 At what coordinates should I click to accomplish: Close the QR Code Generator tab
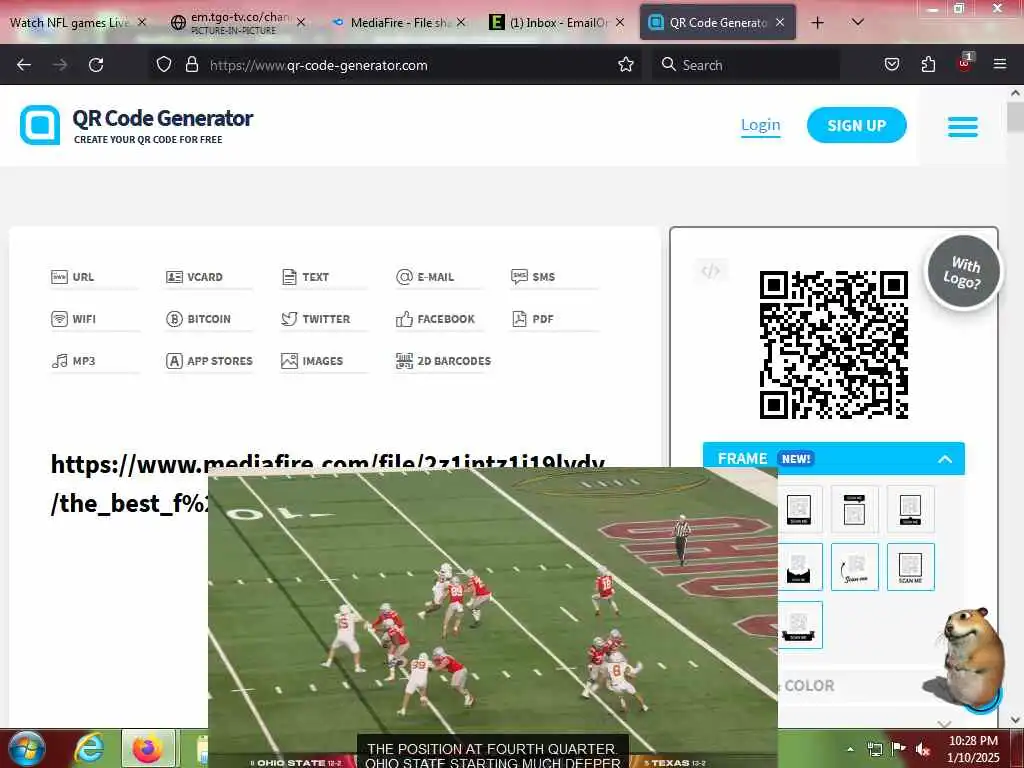pos(780,22)
